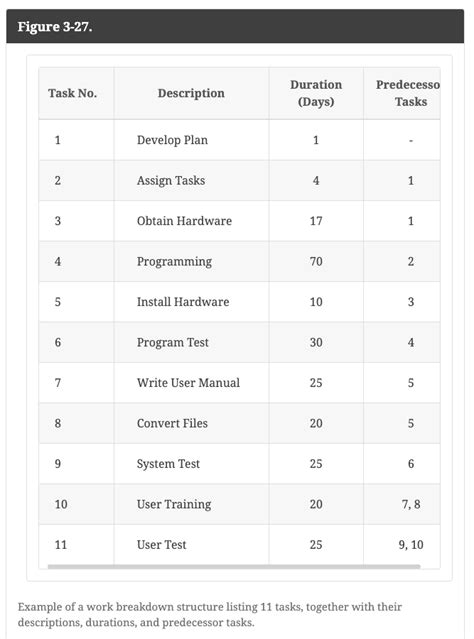Select the Obtain Hardware row
This screenshot has height=639, width=474.
pos(239,221)
